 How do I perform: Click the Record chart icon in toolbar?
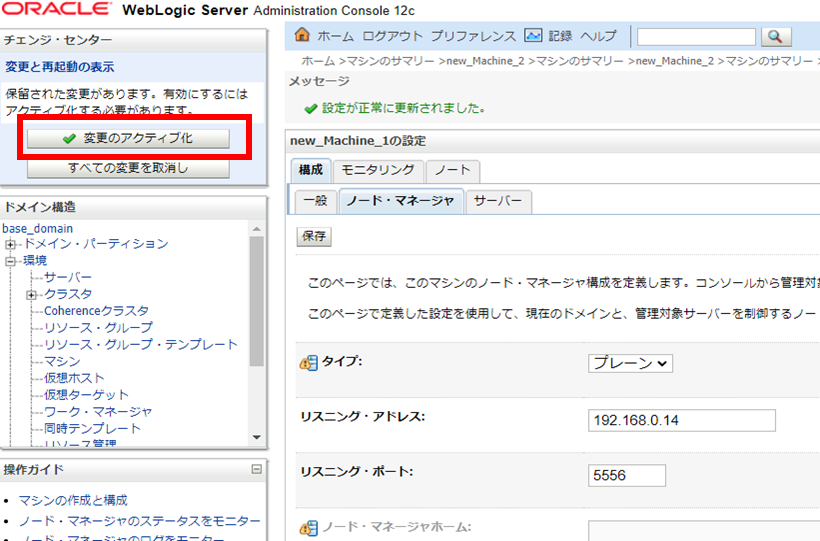pyautogui.click(x=533, y=36)
